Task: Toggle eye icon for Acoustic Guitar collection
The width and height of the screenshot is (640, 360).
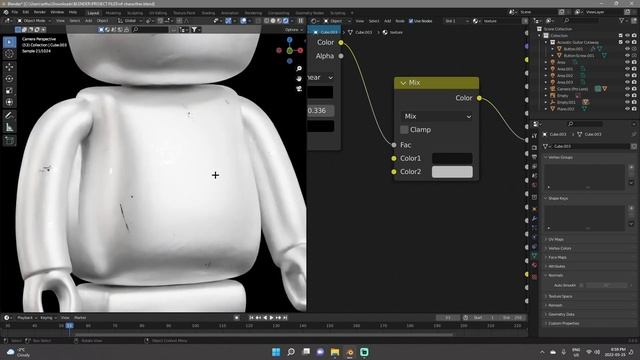Action: 627,42
